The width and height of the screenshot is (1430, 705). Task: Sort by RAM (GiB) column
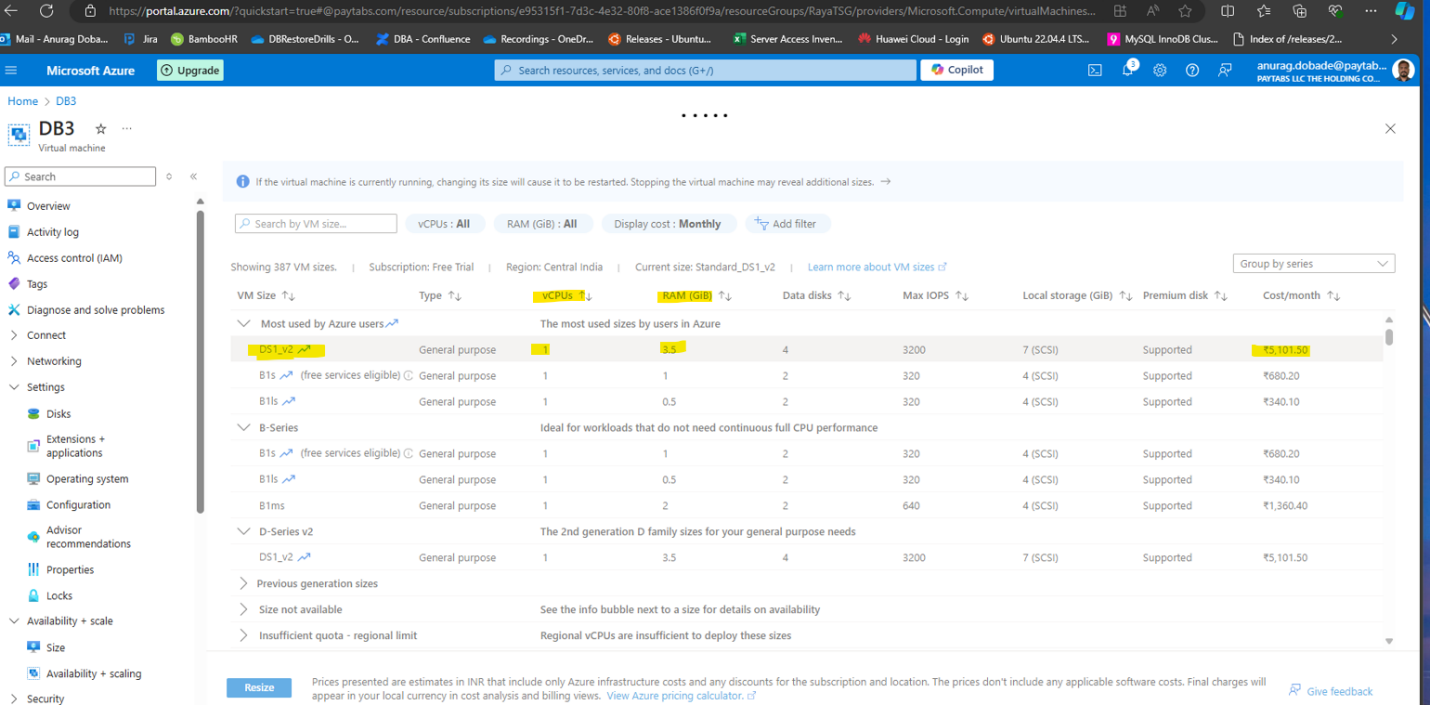(x=725, y=296)
